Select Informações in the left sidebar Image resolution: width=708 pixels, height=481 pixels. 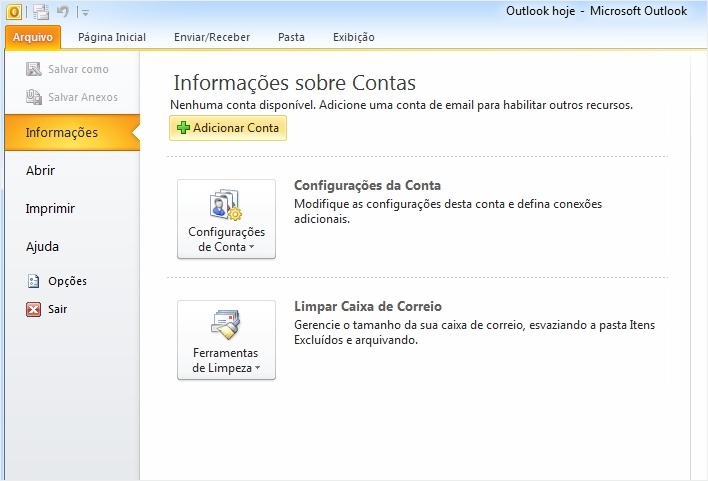coord(62,132)
